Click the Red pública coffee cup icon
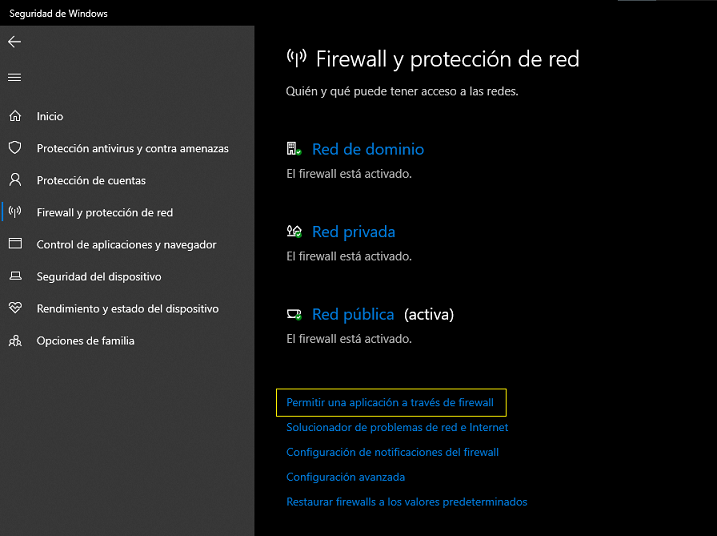Screen dimensions: 717x536 (x=294, y=314)
